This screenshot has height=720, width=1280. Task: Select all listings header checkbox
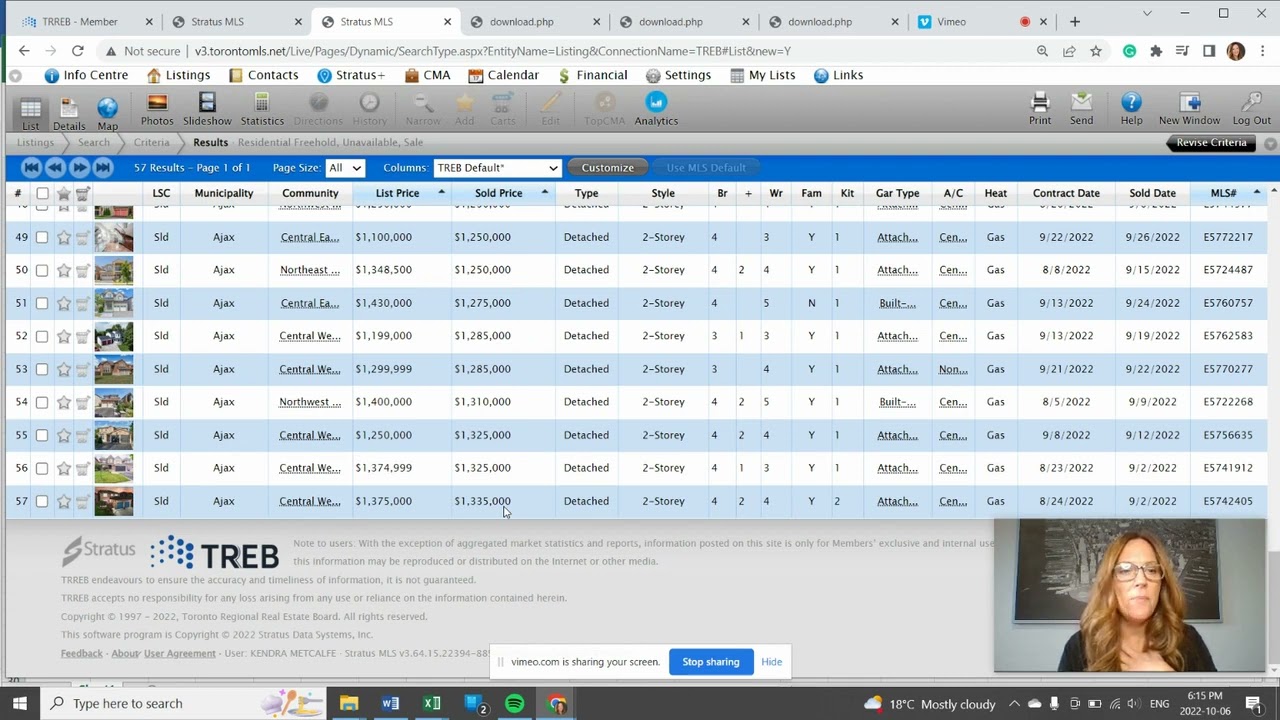point(42,193)
